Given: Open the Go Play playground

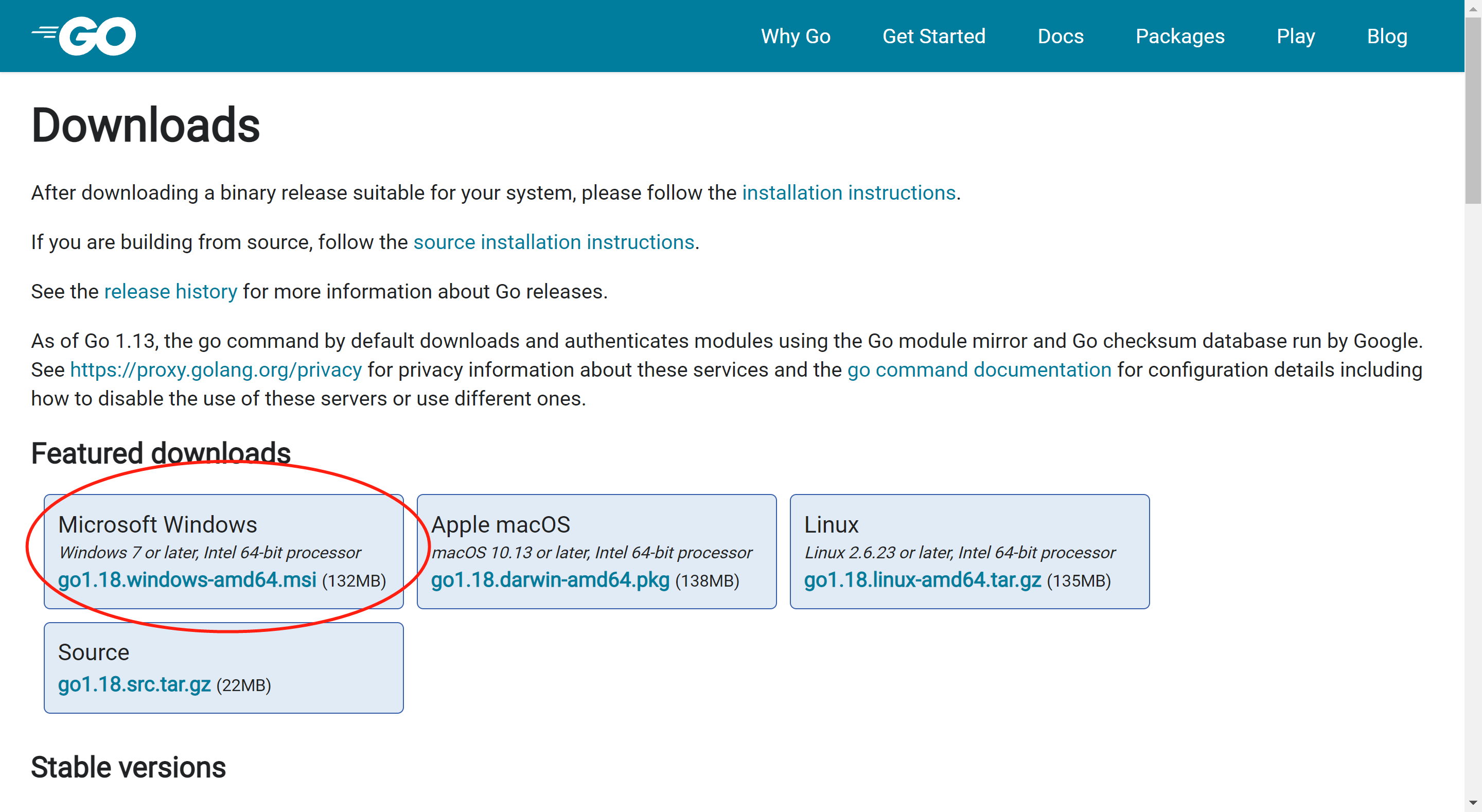Looking at the screenshot, I should point(1296,36).
